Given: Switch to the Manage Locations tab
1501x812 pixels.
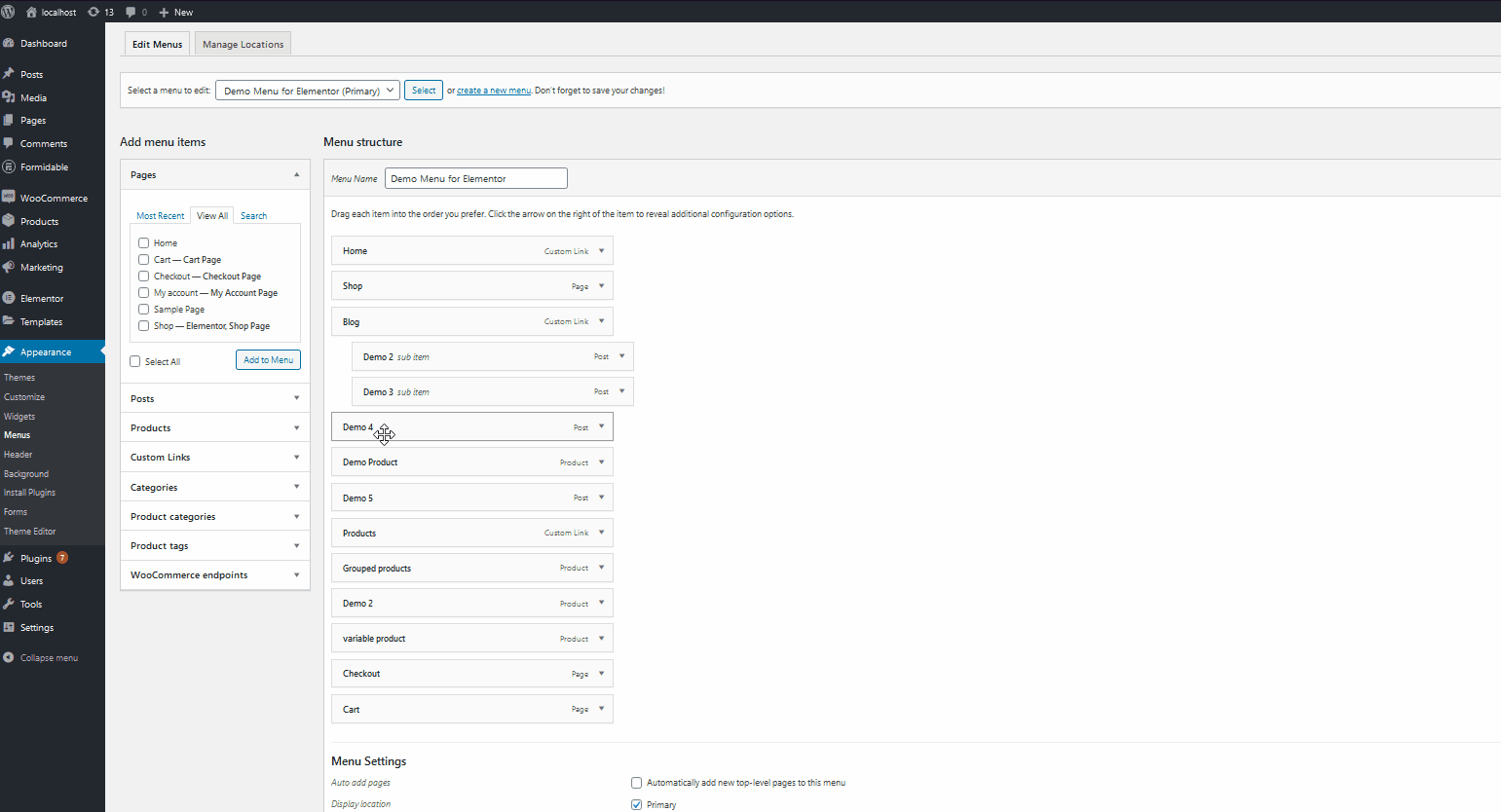Looking at the screenshot, I should coord(243,44).
